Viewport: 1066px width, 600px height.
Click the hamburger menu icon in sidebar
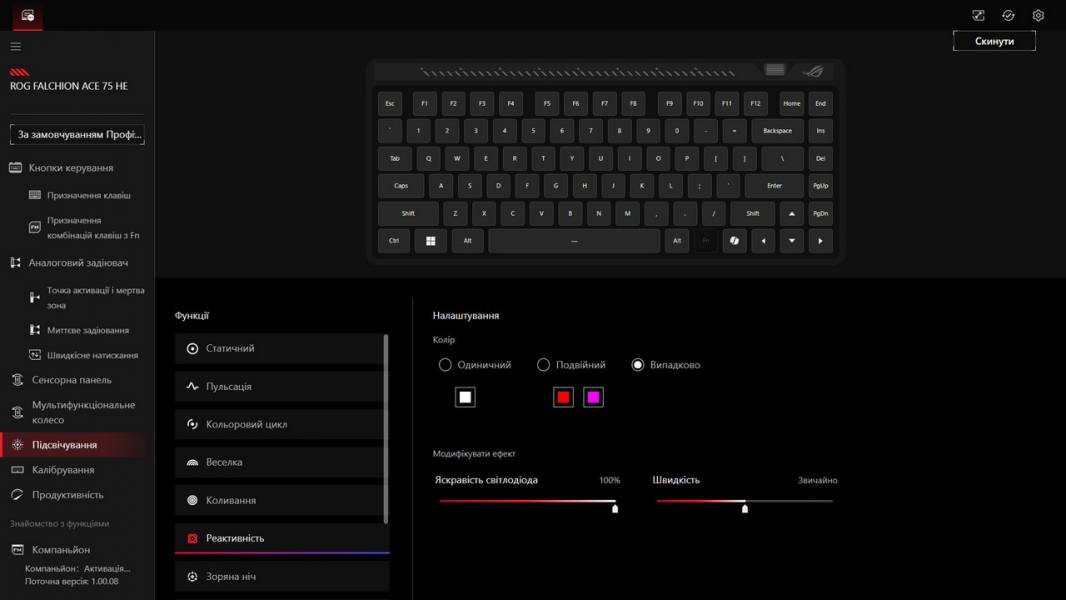(15, 47)
